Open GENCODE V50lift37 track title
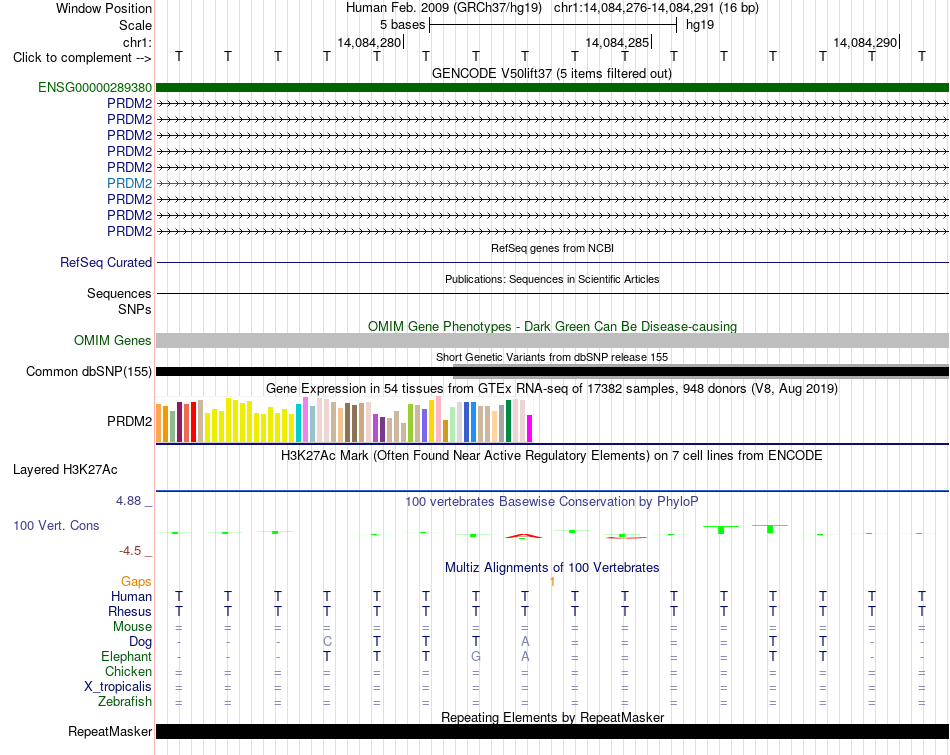Image resolution: width=950 pixels, height=755 pixels. tap(551, 73)
